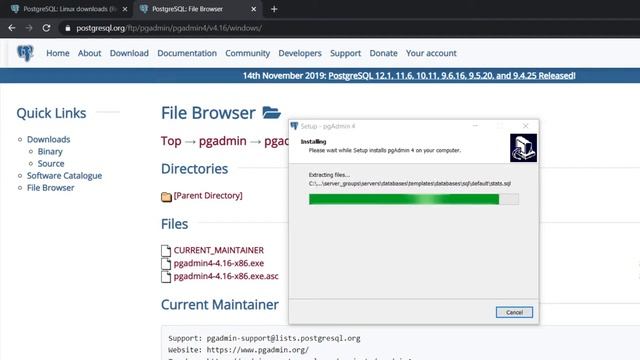The height and width of the screenshot is (360, 640).
Task: Click the installer computer image in setup dialog
Action: tap(523, 148)
